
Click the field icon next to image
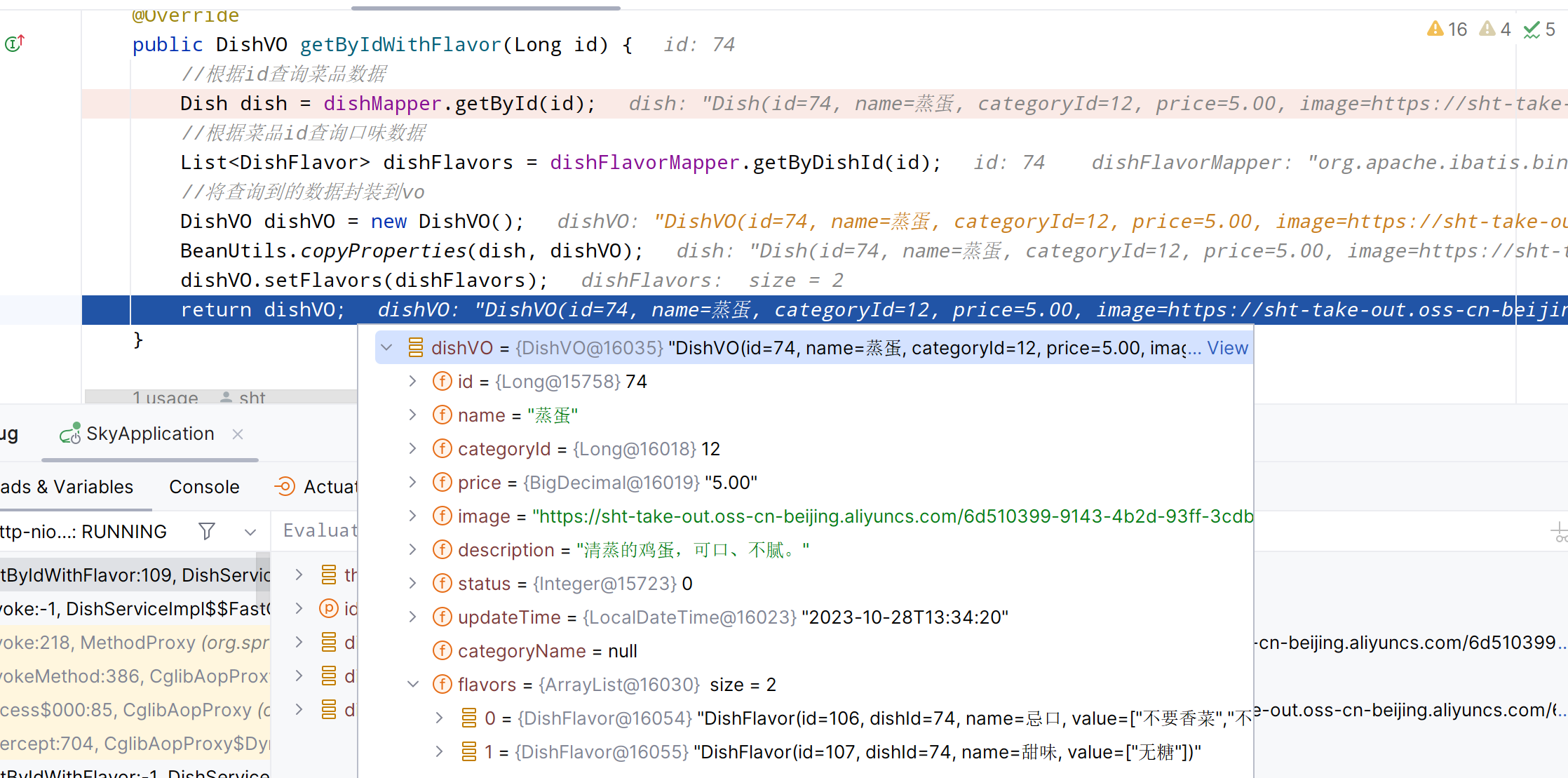pyautogui.click(x=442, y=516)
